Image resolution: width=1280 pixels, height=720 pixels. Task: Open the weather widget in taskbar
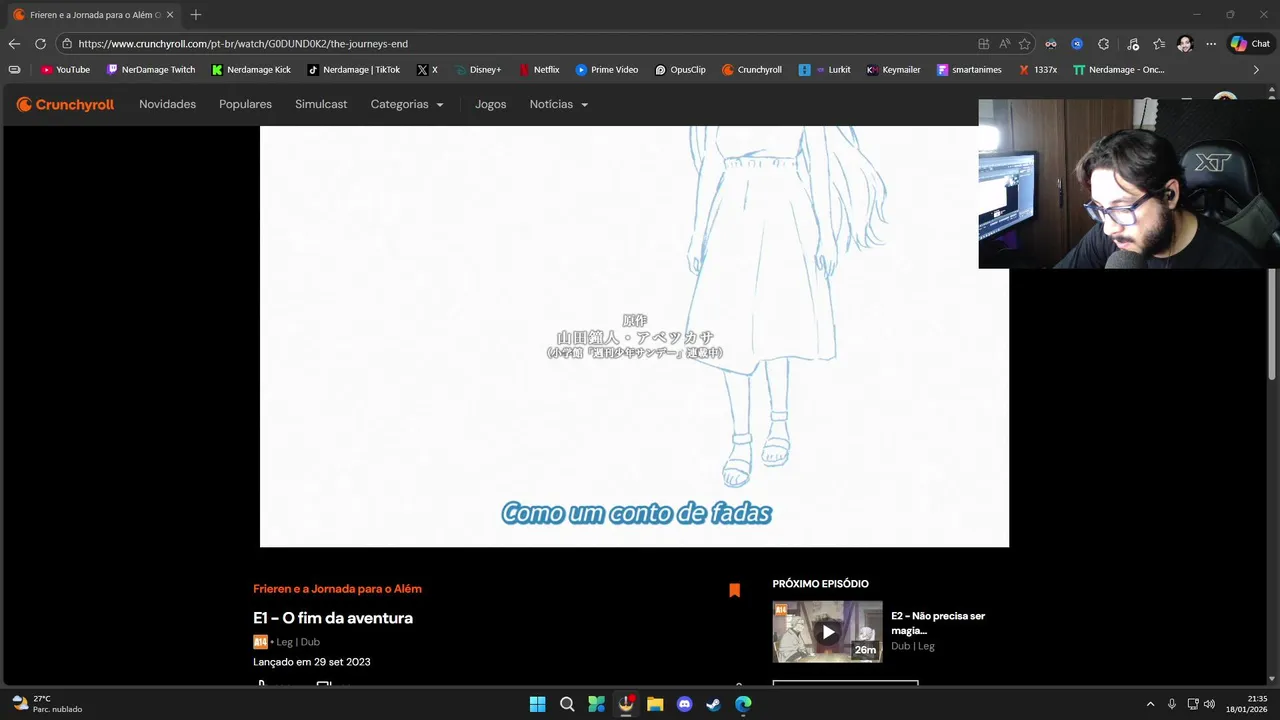tap(47, 704)
